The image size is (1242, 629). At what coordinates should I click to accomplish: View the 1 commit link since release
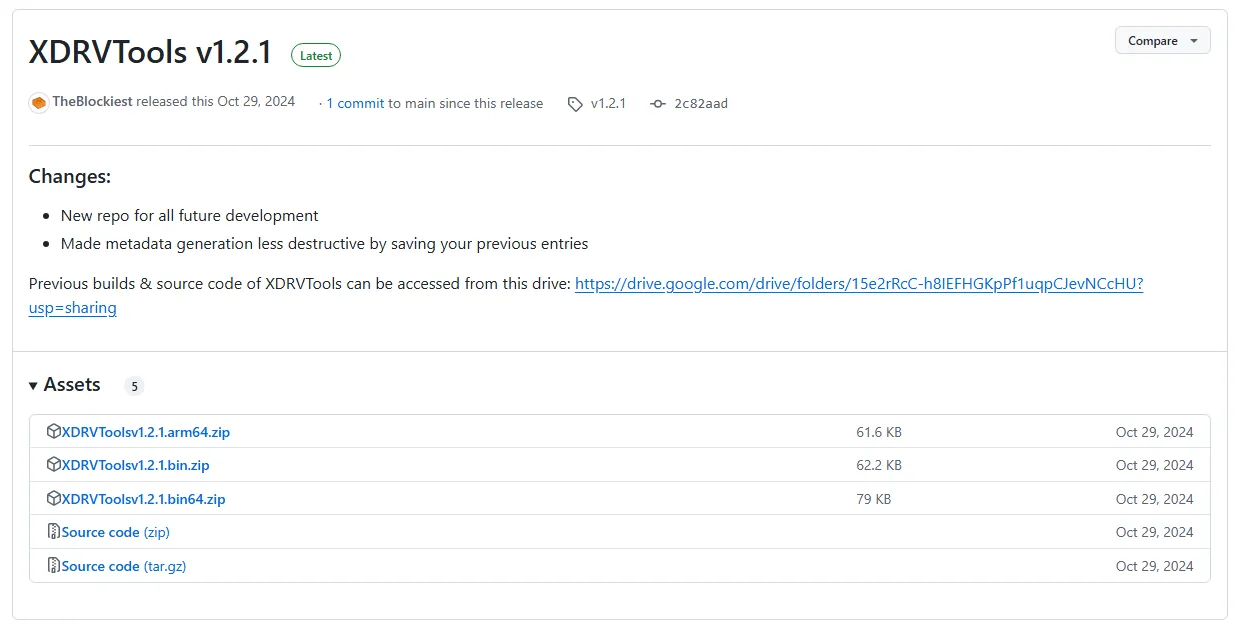(355, 104)
